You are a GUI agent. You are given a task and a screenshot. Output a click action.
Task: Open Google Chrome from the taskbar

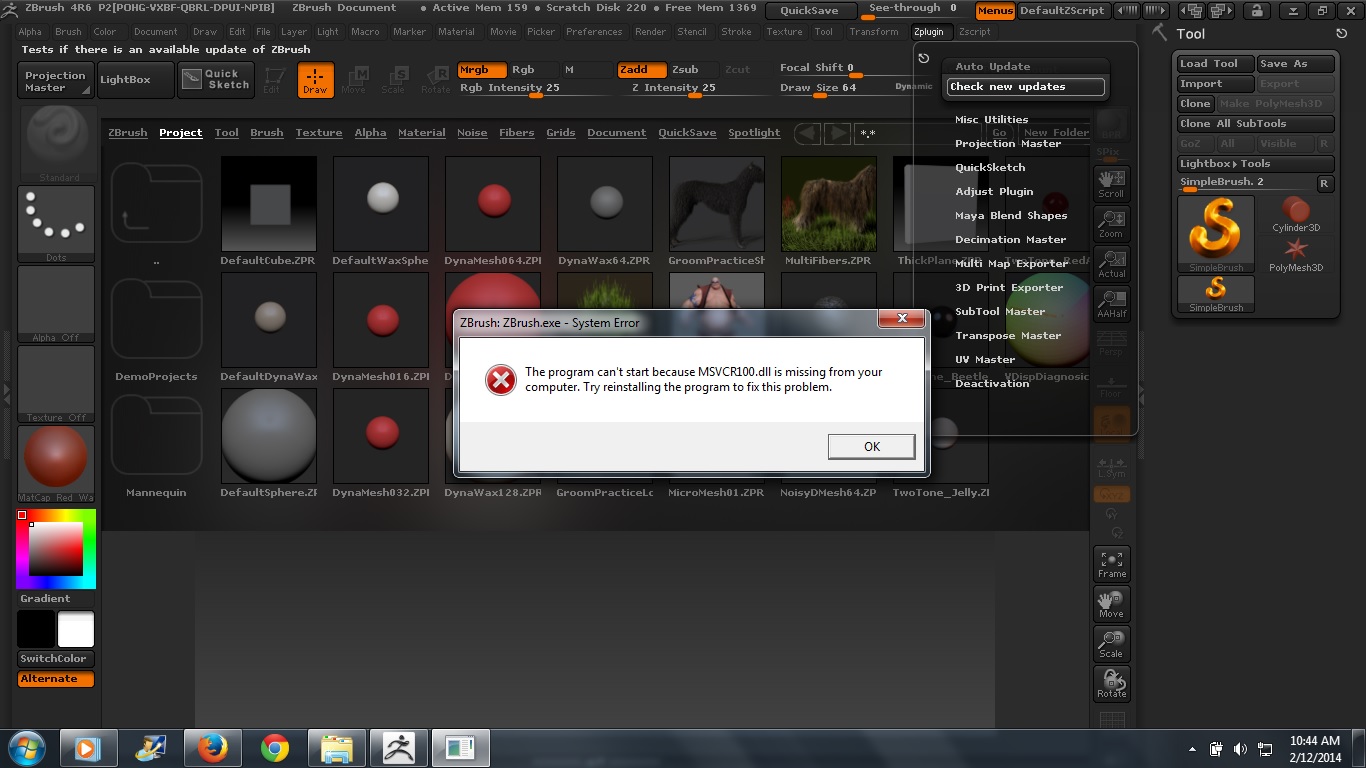pos(274,748)
